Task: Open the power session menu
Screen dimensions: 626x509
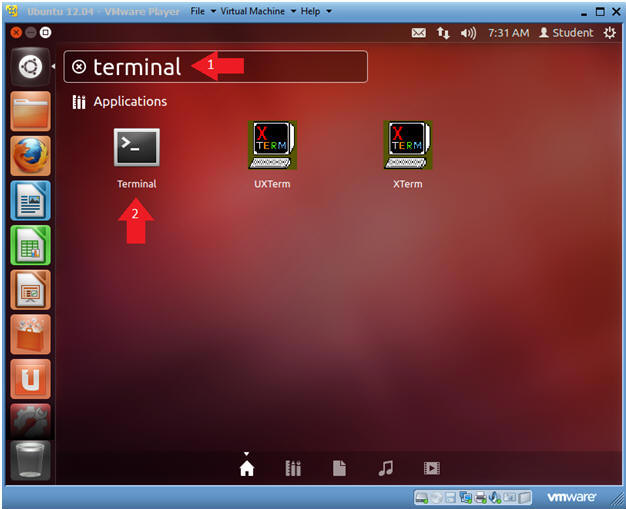Action: click(x=610, y=33)
